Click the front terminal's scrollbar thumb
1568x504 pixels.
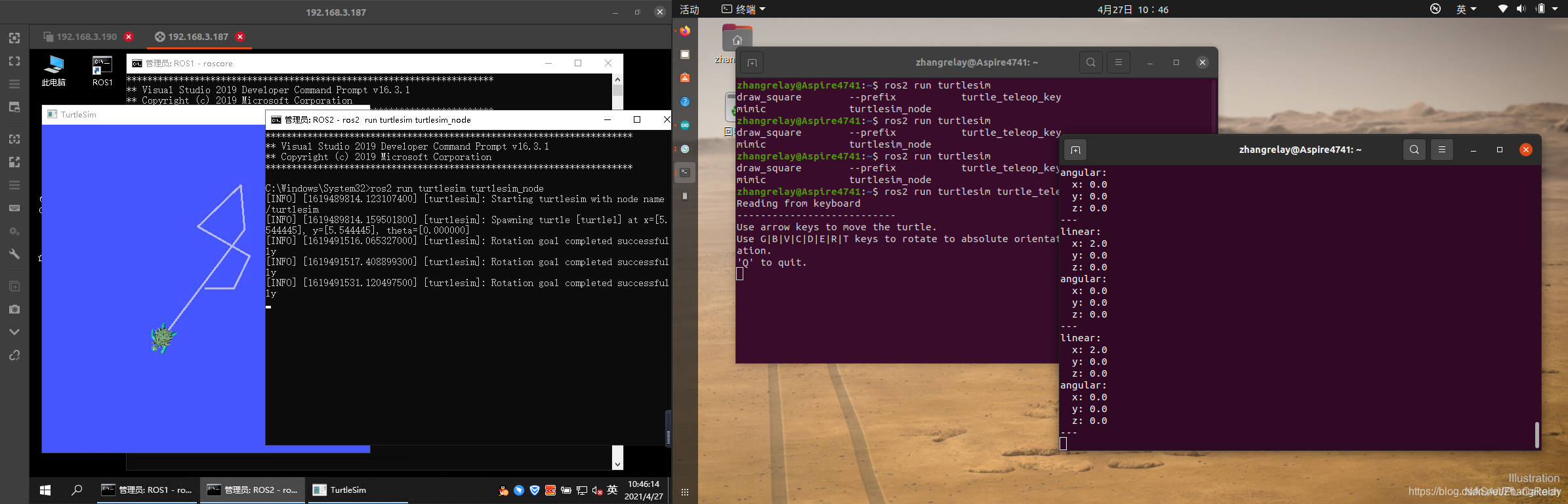1537,435
